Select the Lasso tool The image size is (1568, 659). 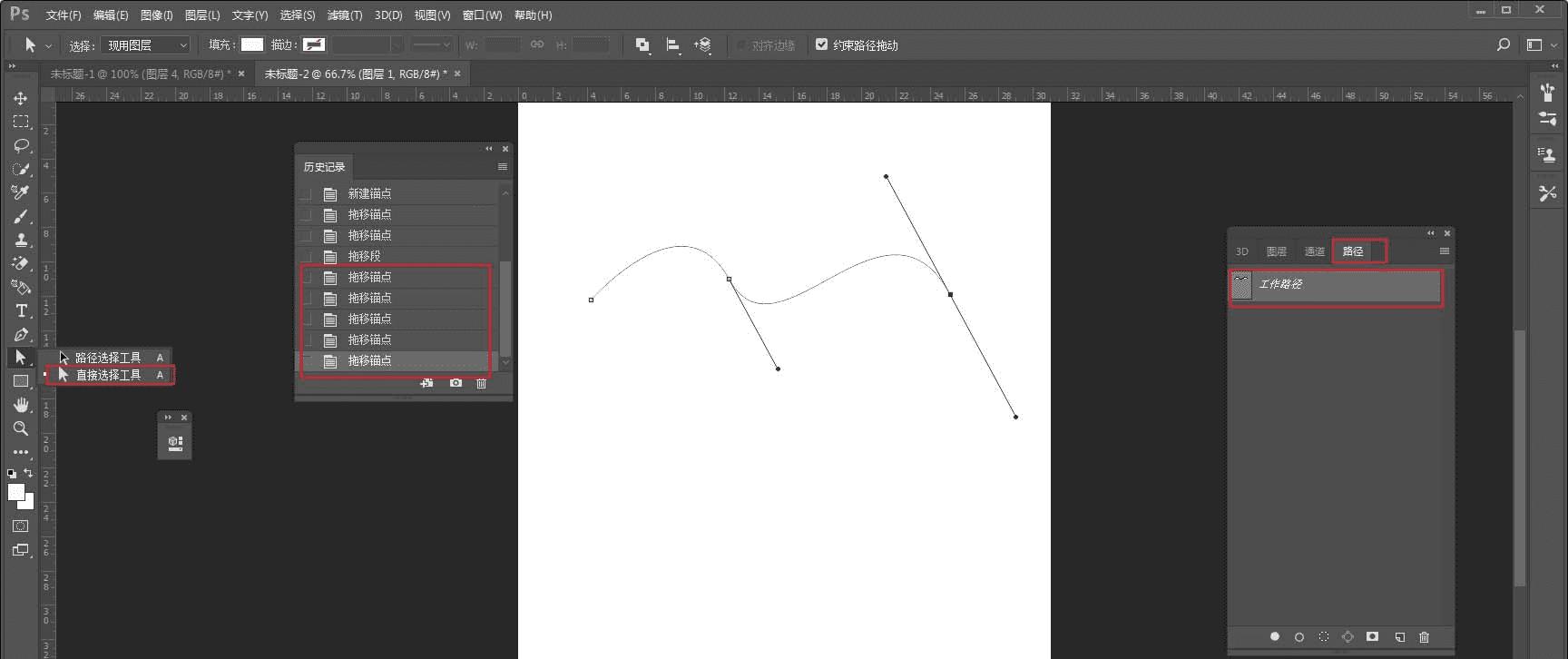point(20,145)
